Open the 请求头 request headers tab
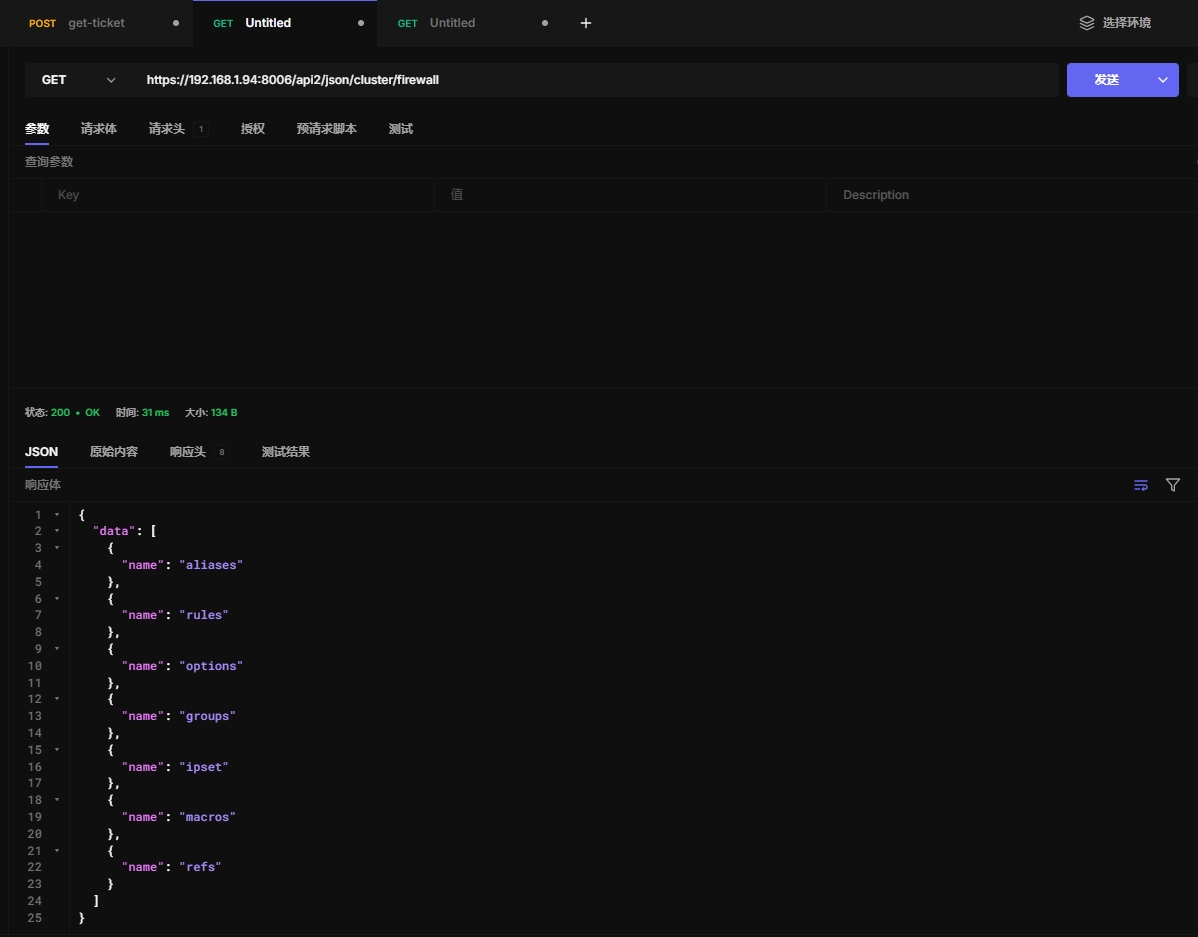1198x937 pixels. pyautogui.click(x=167, y=129)
